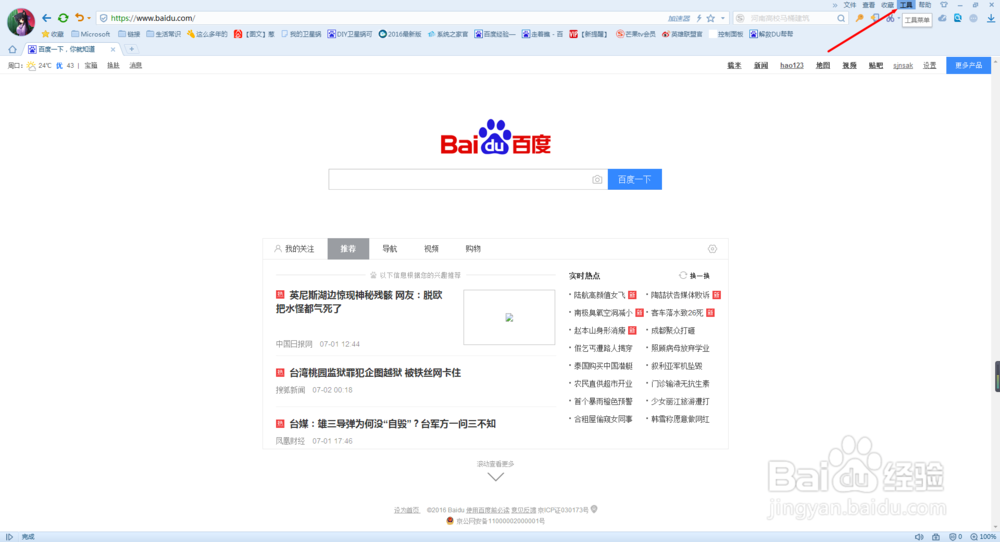Click the orange undo-close-tab arrow
The height and width of the screenshot is (542, 1000).
coord(79,18)
